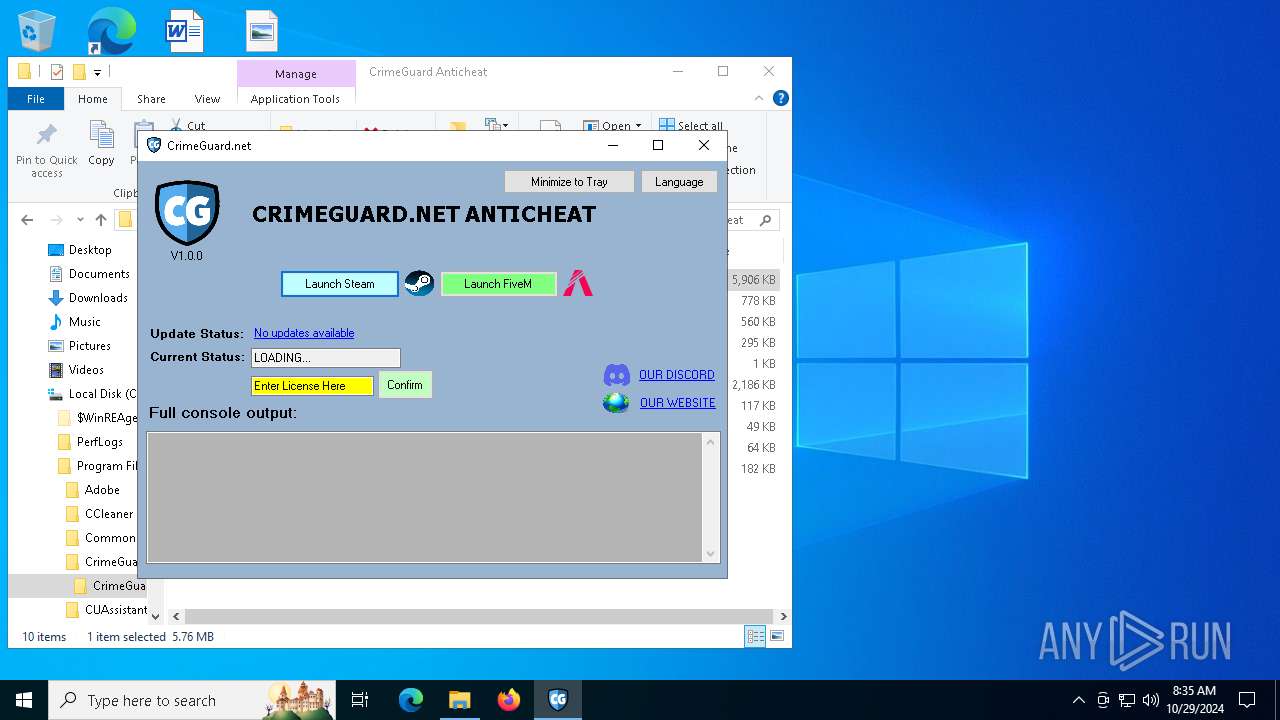Open the recent locations dropdown arrow
Image resolution: width=1280 pixels, height=720 pixels.
(79, 220)
